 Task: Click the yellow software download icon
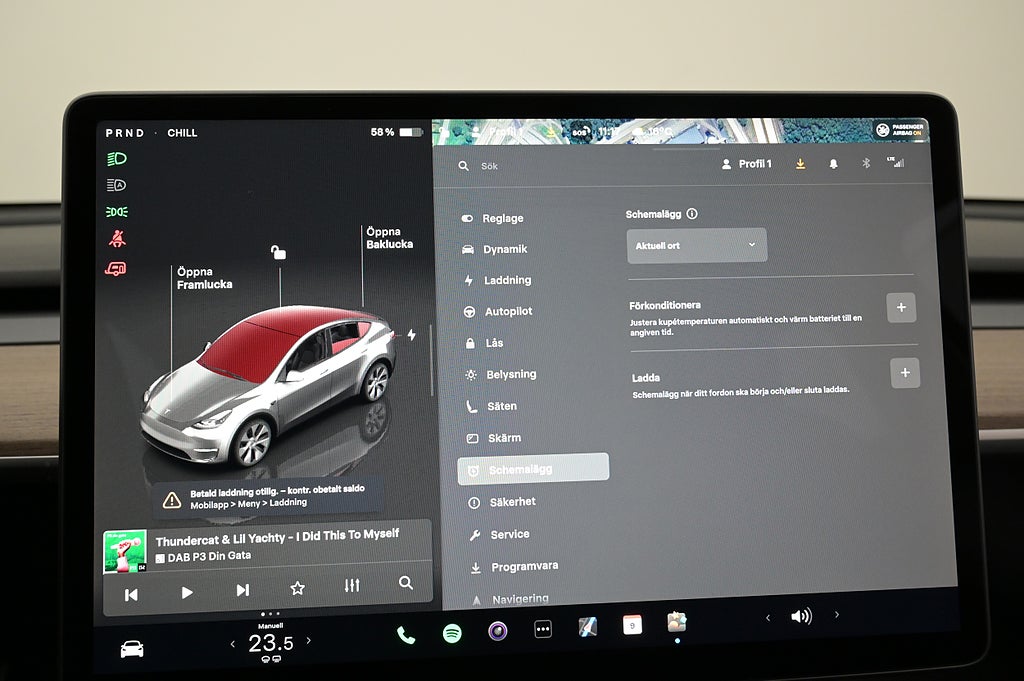800,164
